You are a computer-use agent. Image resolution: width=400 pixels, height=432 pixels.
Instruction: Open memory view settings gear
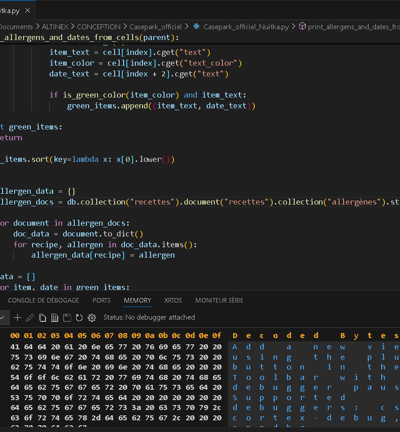pos(92,318)
